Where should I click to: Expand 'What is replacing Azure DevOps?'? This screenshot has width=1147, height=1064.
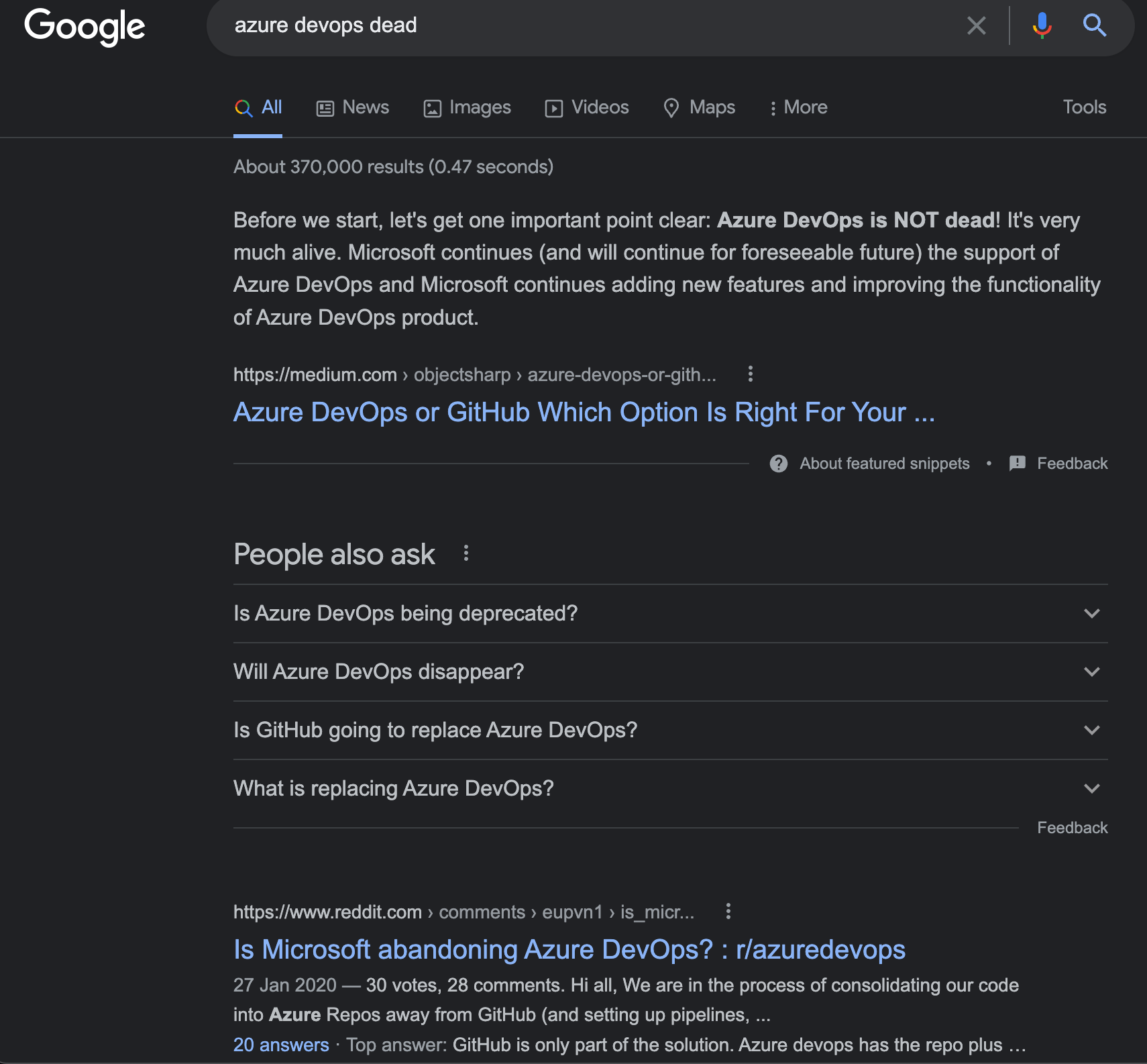pos(671,788)
